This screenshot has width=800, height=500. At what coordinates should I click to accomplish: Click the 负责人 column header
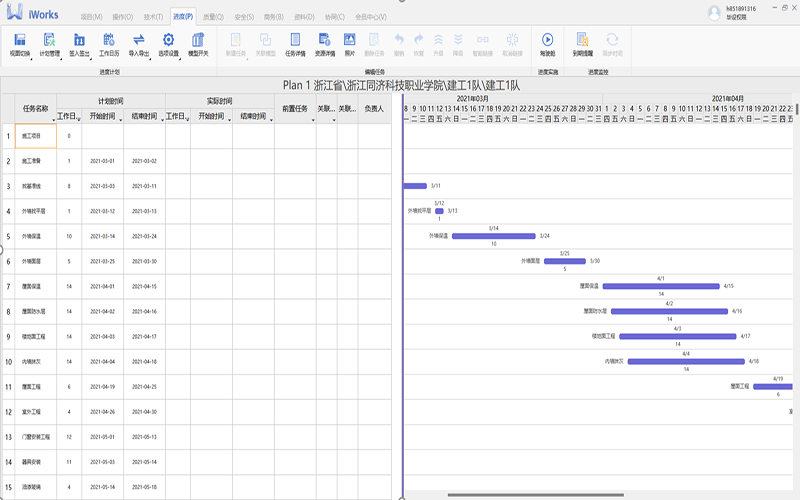coord(374,109)
